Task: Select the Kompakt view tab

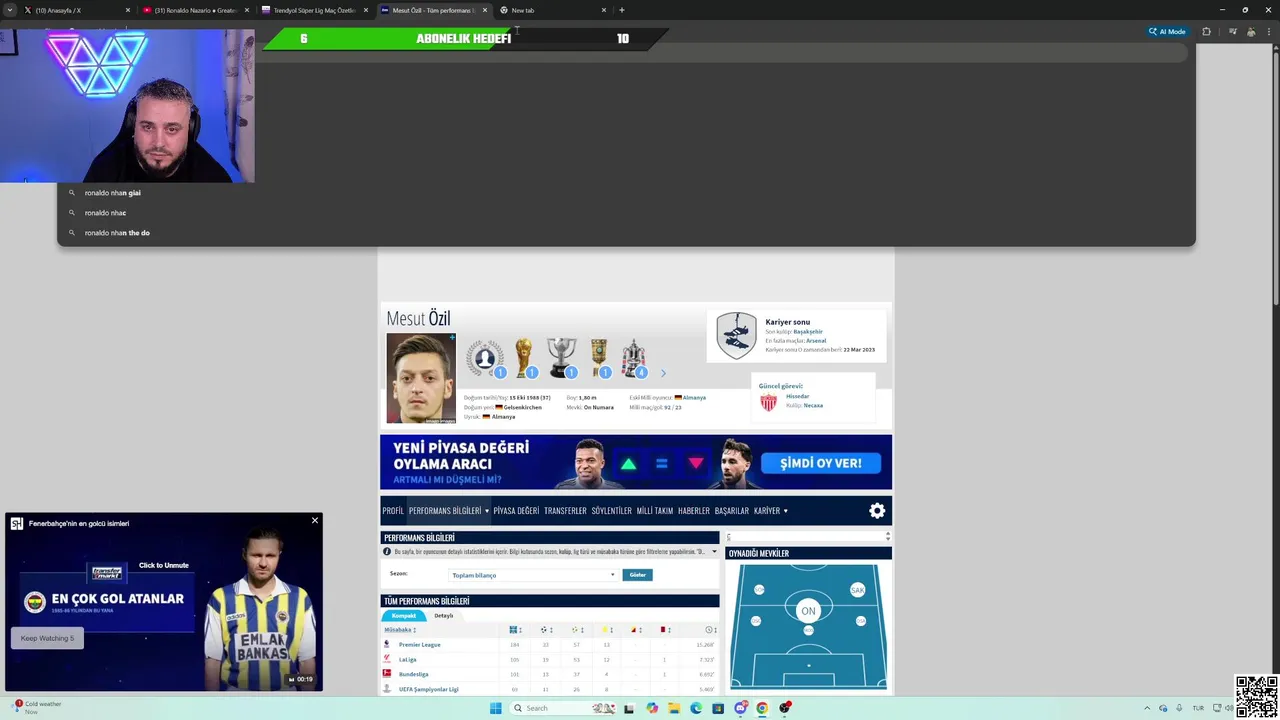Action: pyautogui.click(x=404, y=616)
